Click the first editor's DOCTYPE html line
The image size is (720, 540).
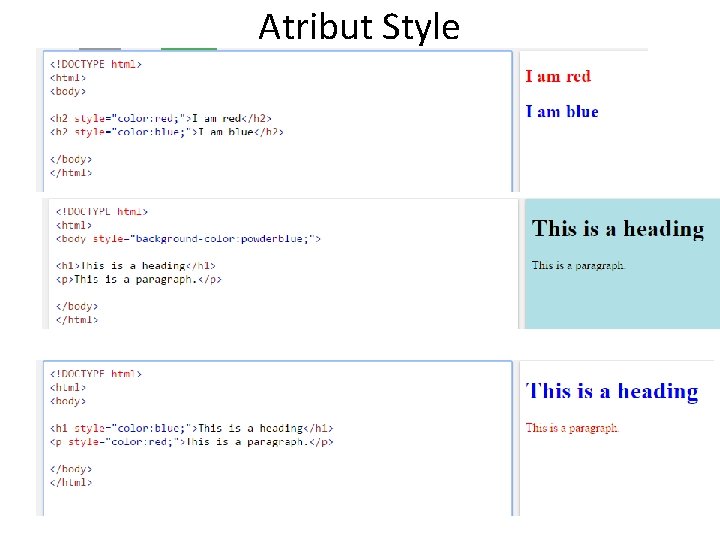click(x=96, y=64)
